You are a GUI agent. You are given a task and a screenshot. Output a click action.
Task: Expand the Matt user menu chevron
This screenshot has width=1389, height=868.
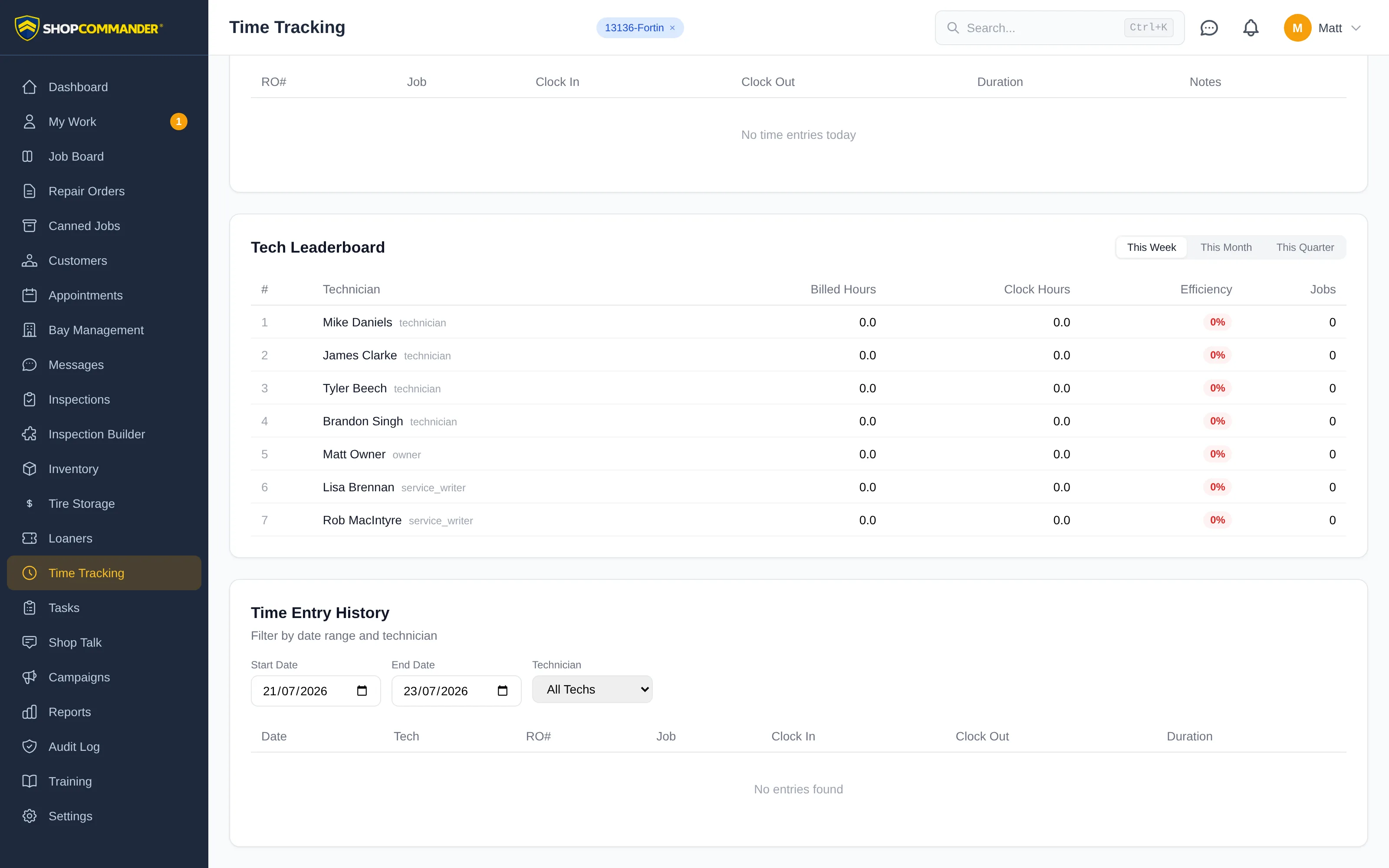coord(1356,27)
